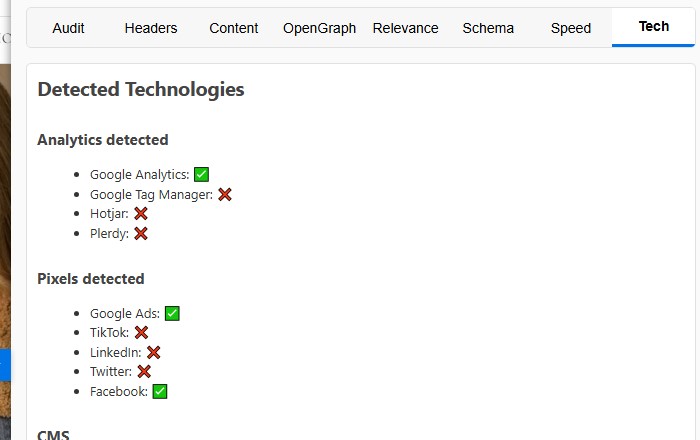
Task: Switch to the Headers tab
Action: pos(151,28)
